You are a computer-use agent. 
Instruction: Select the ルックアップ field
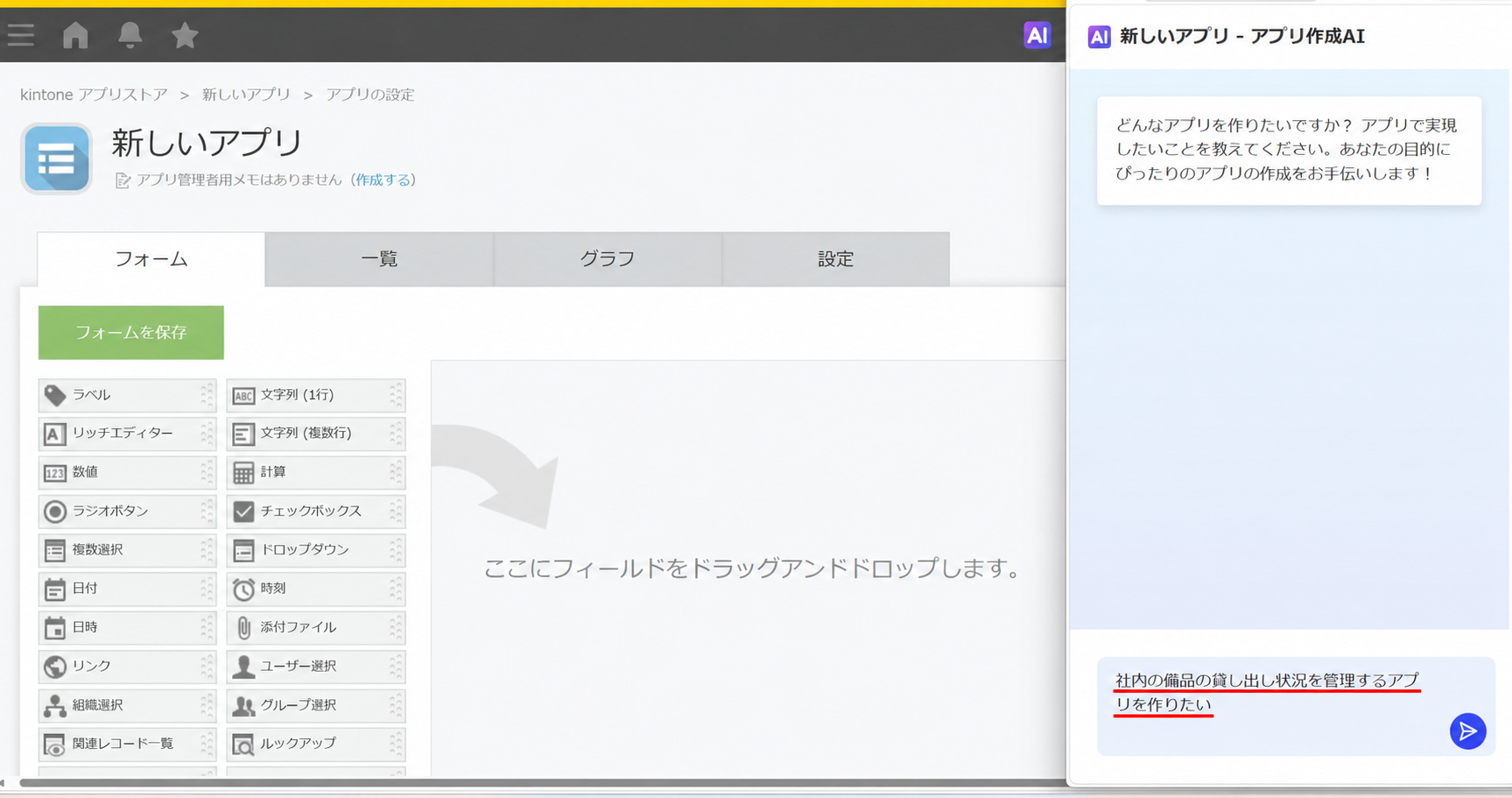pyautogui.click(x=315, y=744)
